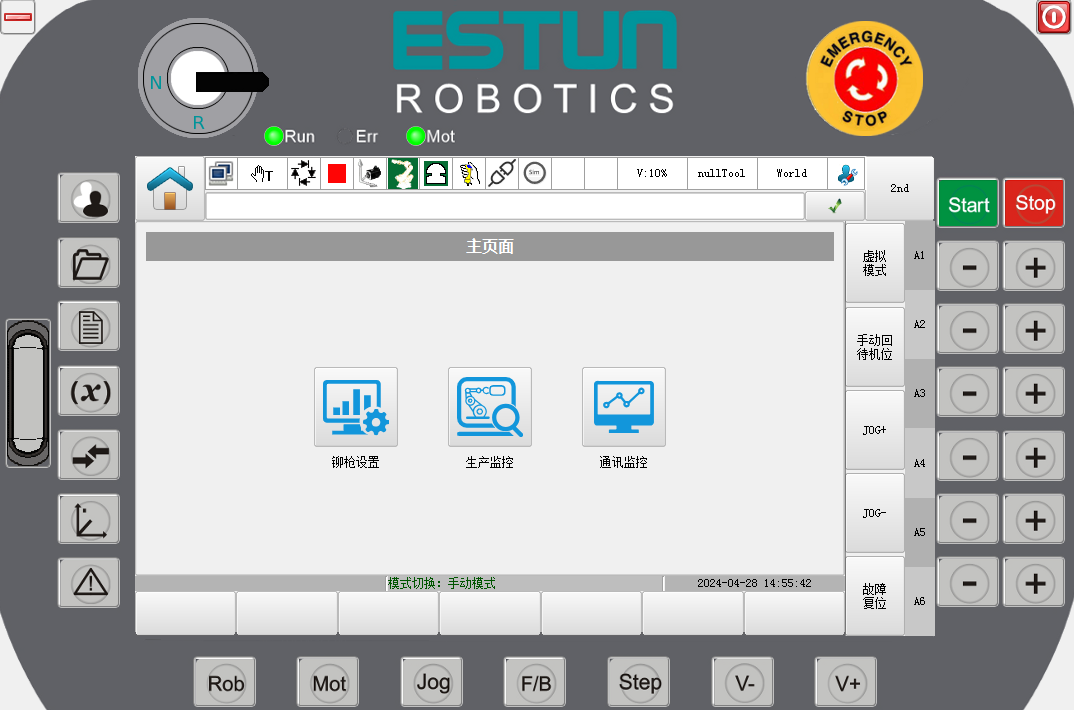
Task: Click the red square status icon
Action: point(336,173)
